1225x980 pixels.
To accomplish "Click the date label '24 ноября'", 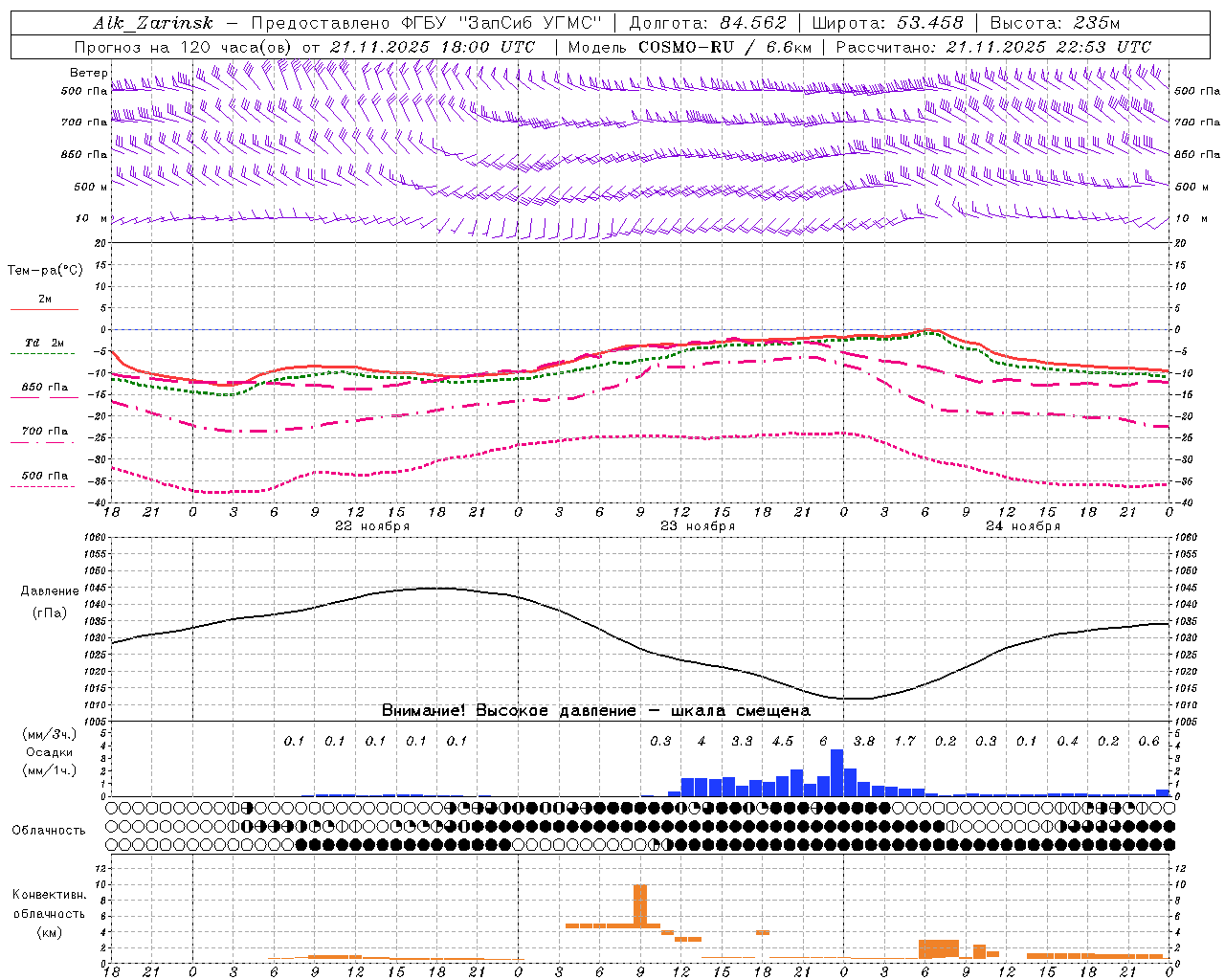I will coord(1023,526).
